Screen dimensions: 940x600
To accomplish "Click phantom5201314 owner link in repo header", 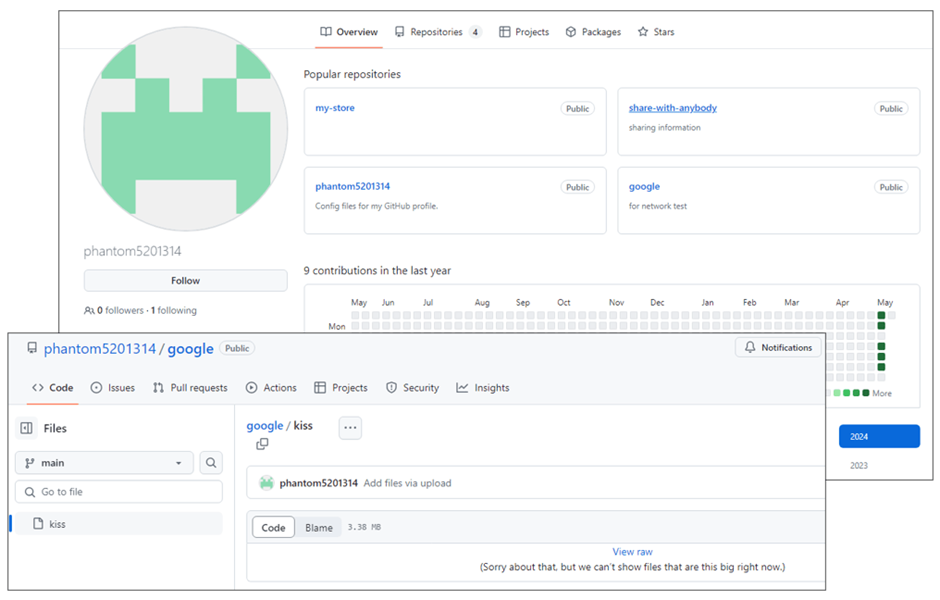I will coord(100,348).
